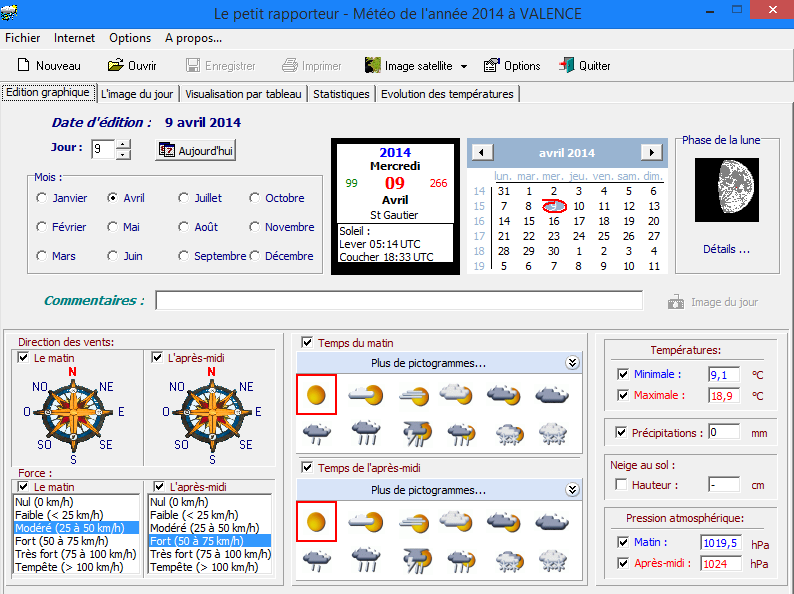Click the morning wind compass rose
This screenshot has width=794, height=594.
pyautogui.click(x=73, y=413)
